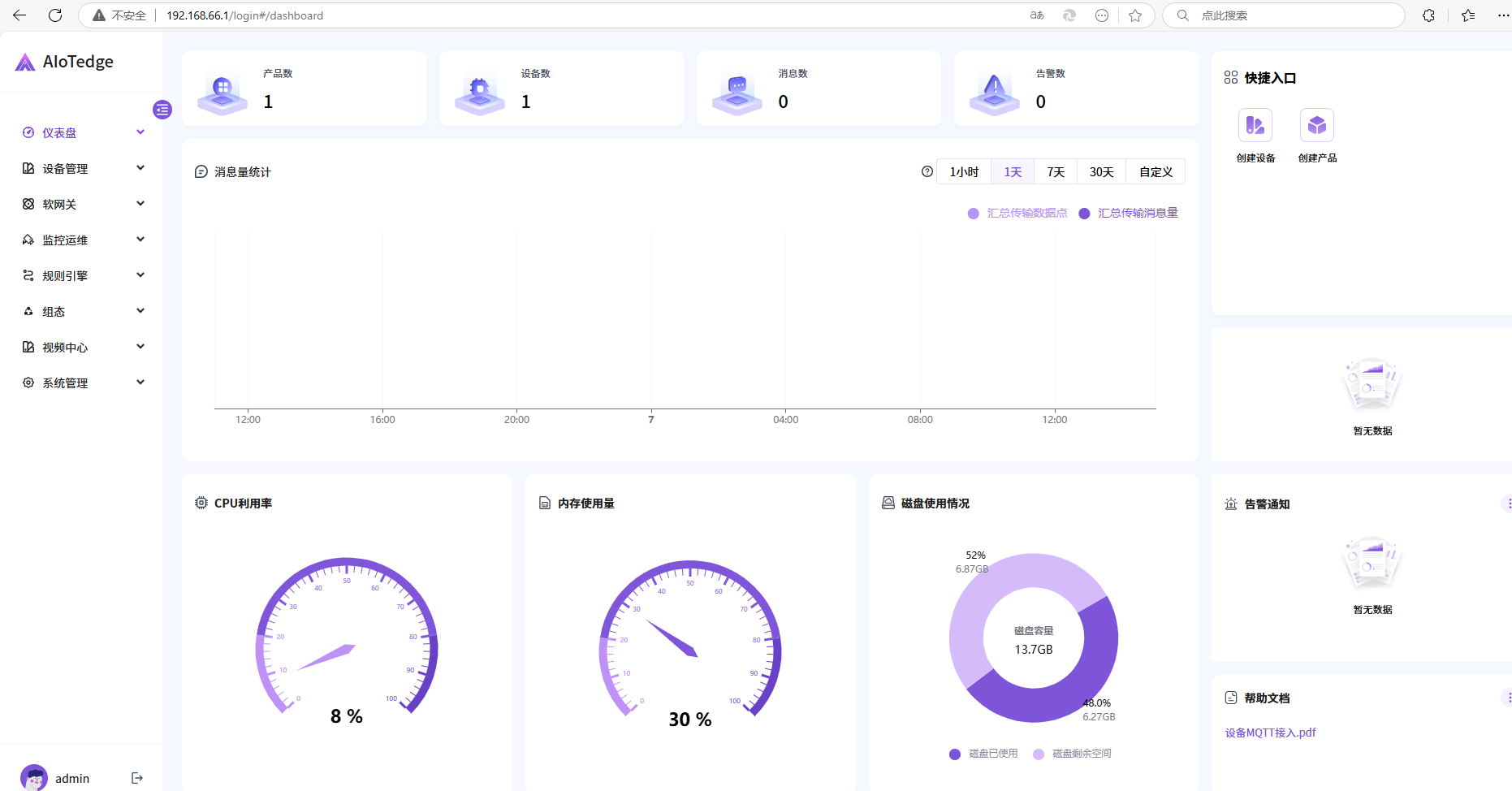
Task: Toggle 汇总传输消息量 legend series
Action: click(1129, 213)
